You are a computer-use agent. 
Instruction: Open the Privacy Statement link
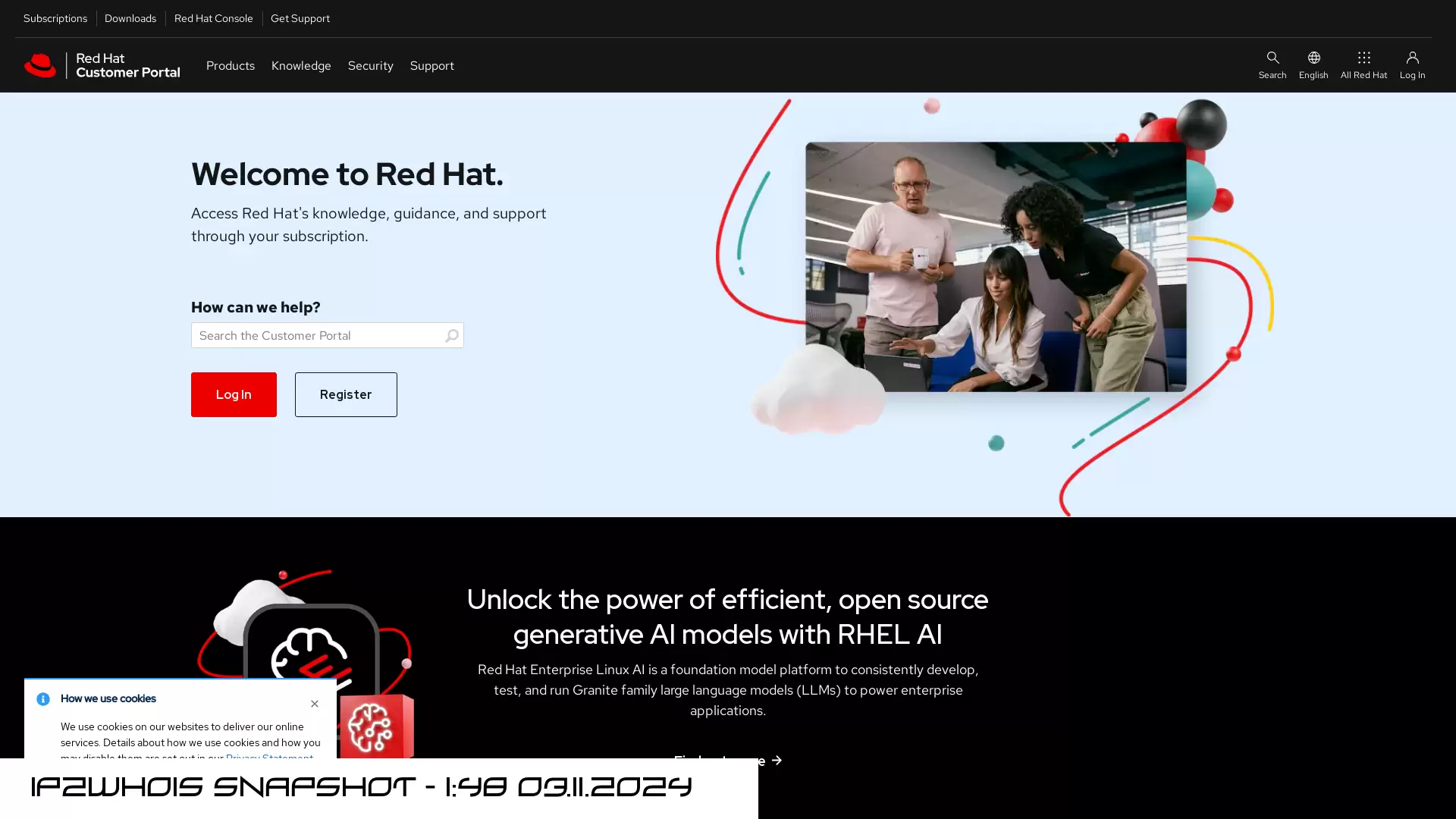point(269,756)
